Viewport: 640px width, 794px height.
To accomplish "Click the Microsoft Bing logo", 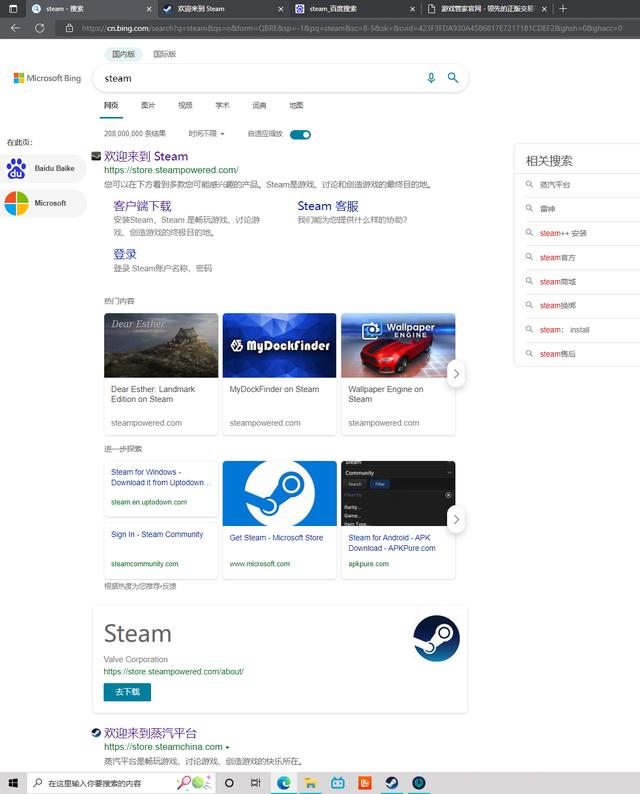I will click(x=47, y=78).
